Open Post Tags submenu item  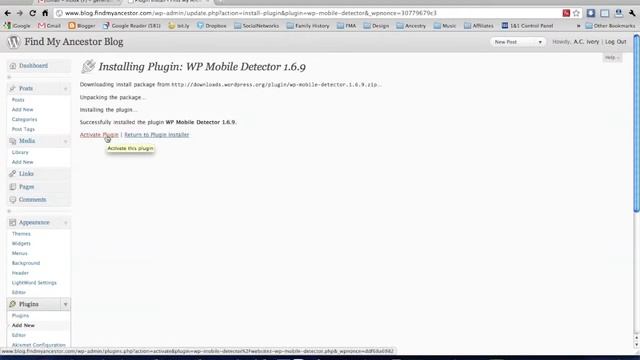coord(23,129)
